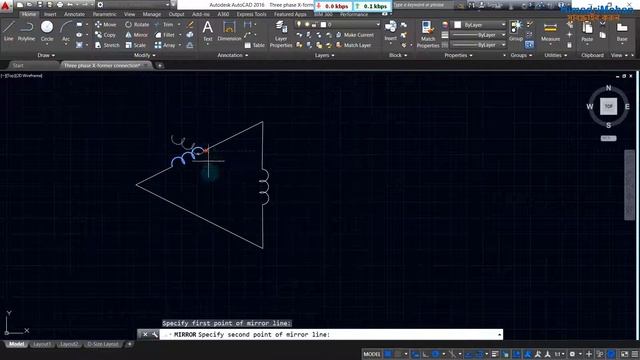
Task: Activate the Stretch command
Action: [x=107, y=45]
